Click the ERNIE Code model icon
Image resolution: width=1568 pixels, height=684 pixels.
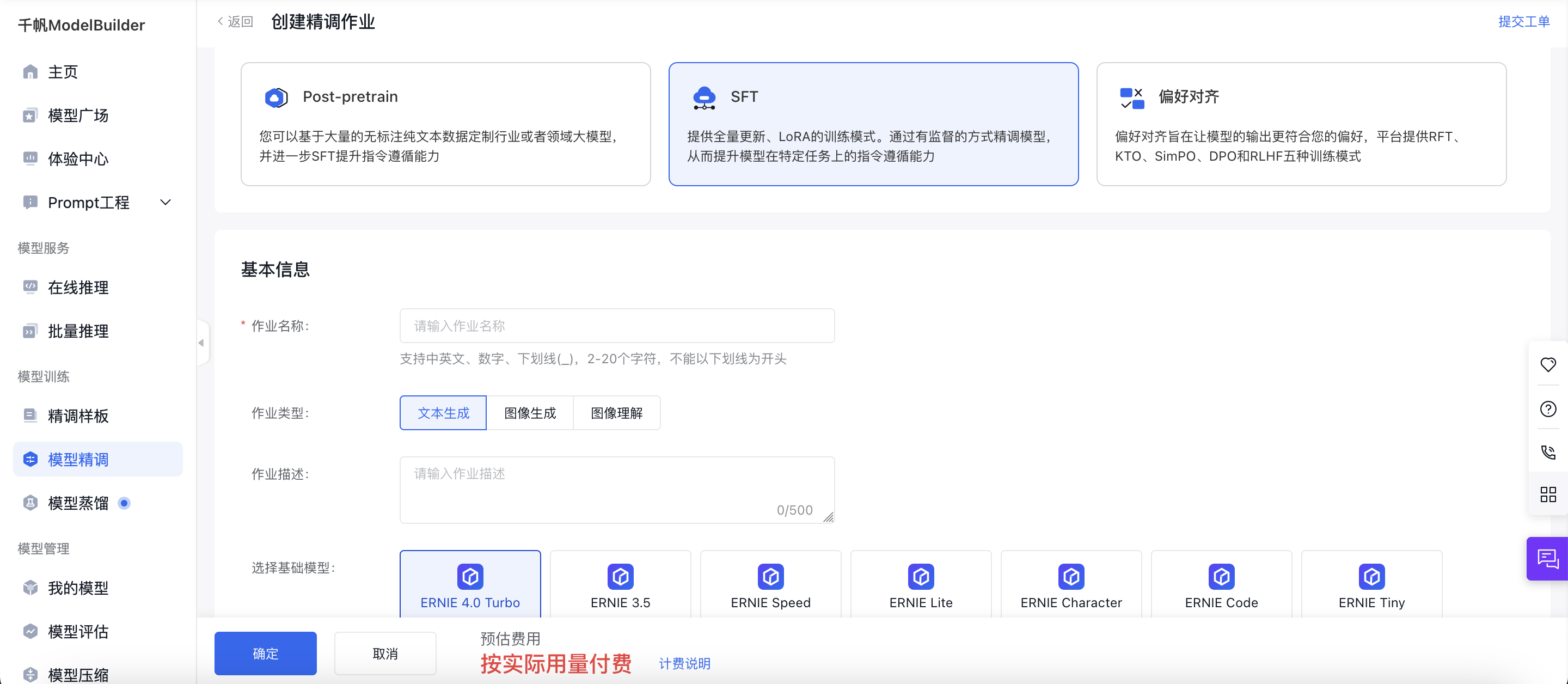click(1221, 576)
